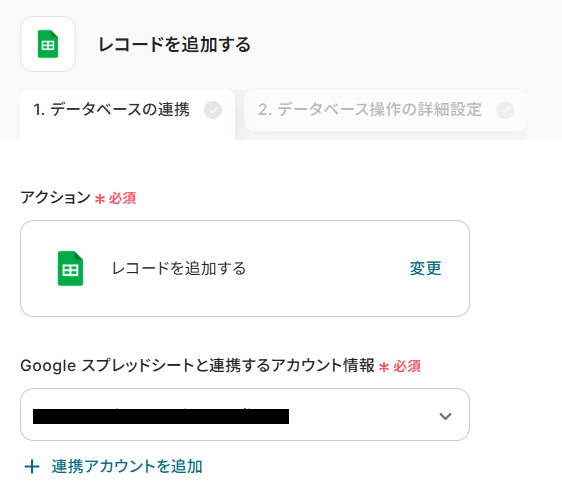This screenshot has height=495, width=562.
Task: Click the Google スプレッドシートと連携するアカウント情報 label
Action: [x=197, y=366]
